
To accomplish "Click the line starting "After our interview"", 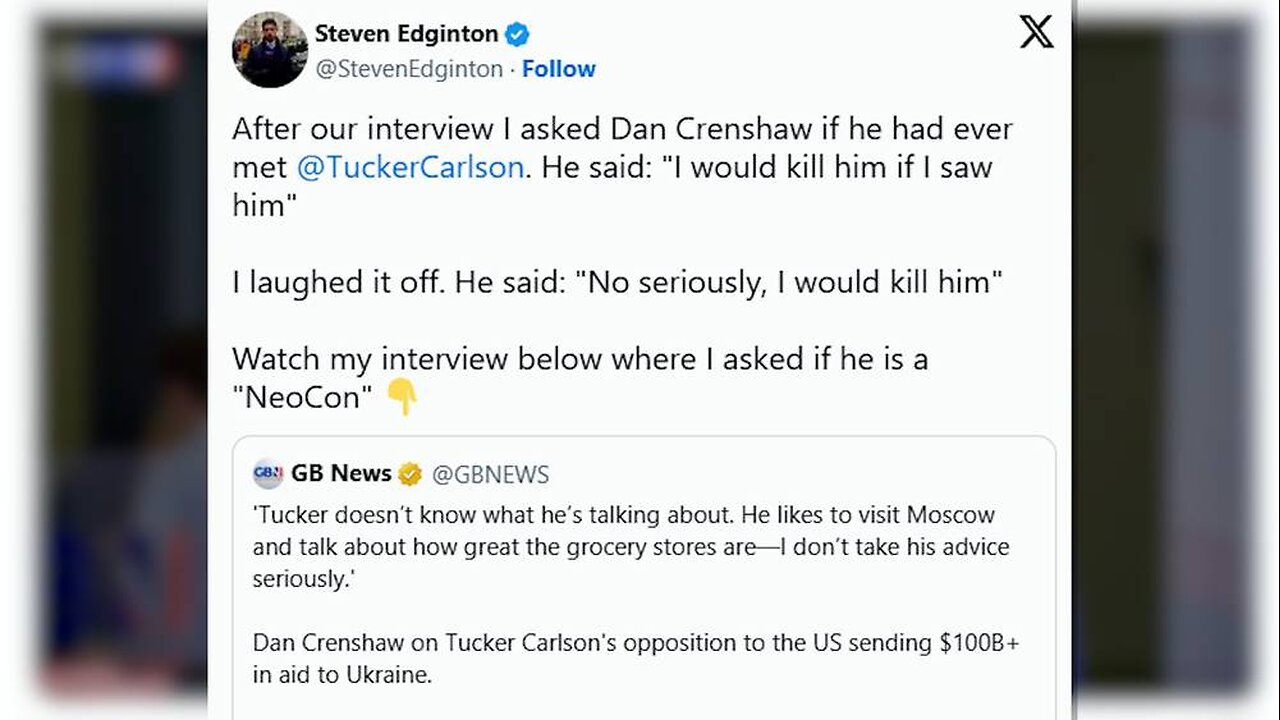I will 622,129.
